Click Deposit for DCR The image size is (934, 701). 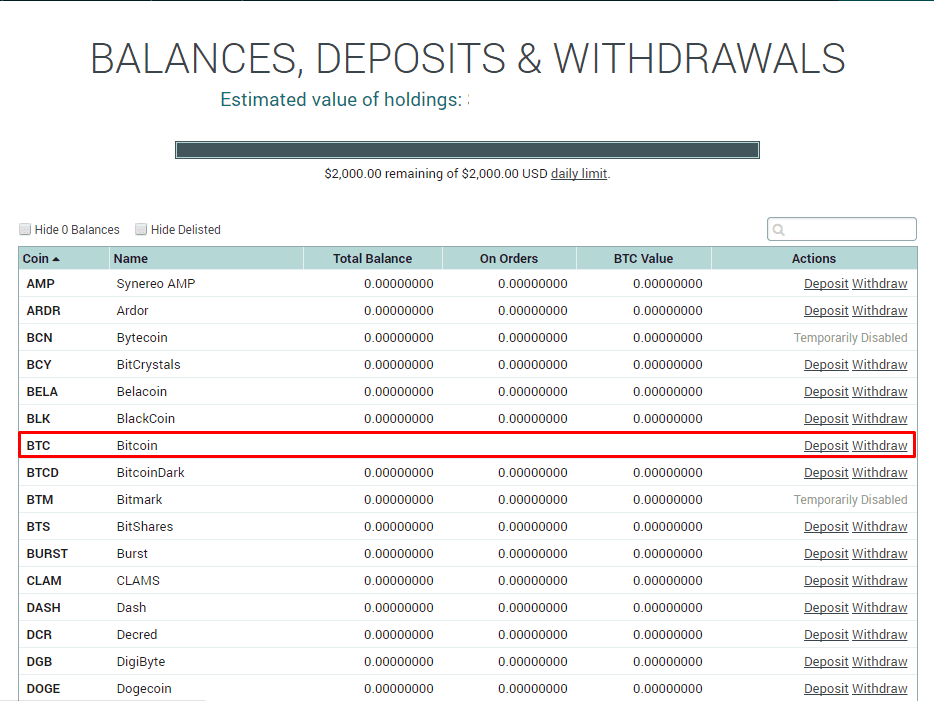pyautogui.click(x=826, y=634)
